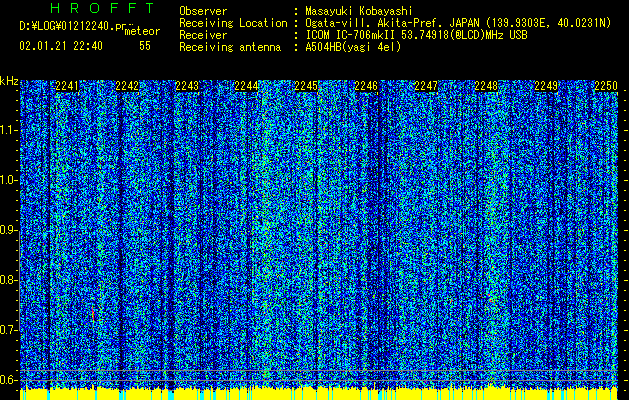Click the HROFFT title text
629x400 pixels.
[103, 8]
